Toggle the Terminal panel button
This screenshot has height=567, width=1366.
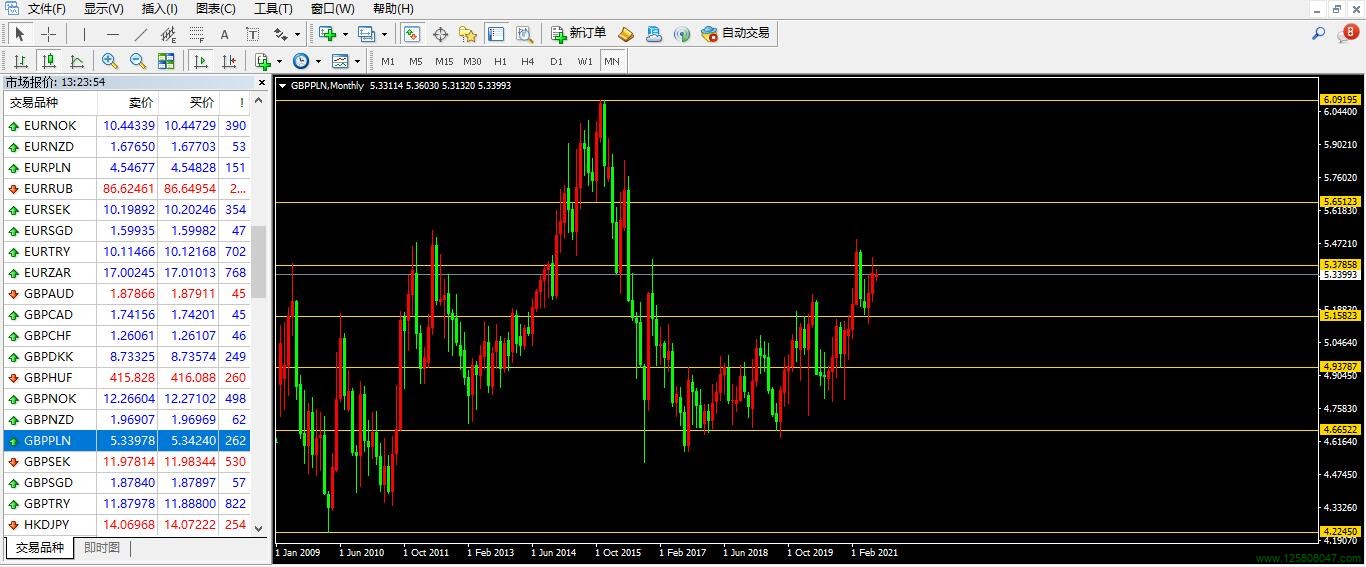496,34
